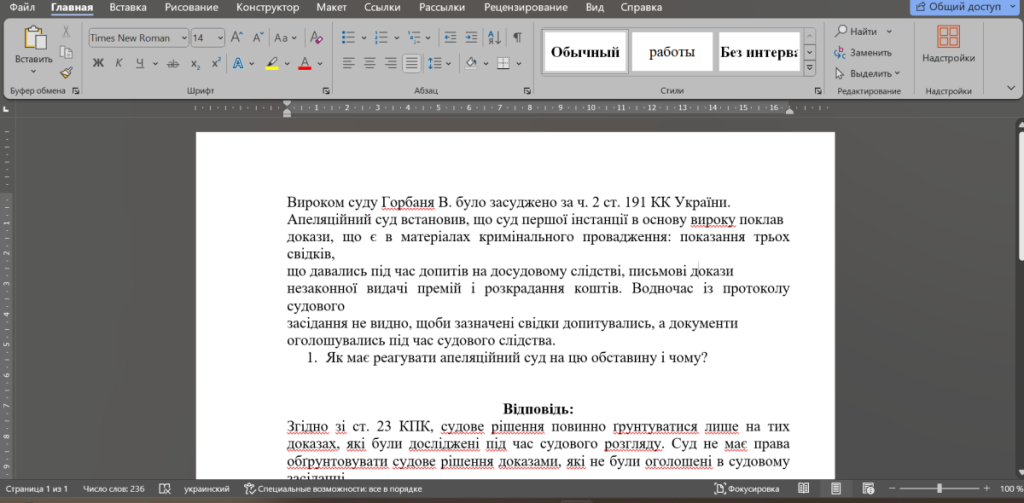1024x503 pixels.
Task: Align text left
Action: [349, 63]
